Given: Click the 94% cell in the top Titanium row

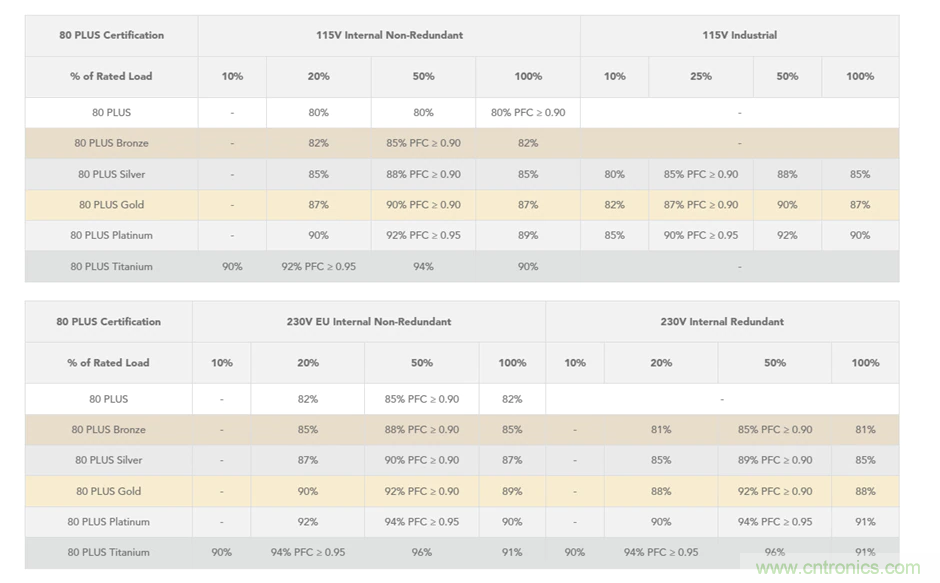Looking at the screenshot, I should pos(423,266).
